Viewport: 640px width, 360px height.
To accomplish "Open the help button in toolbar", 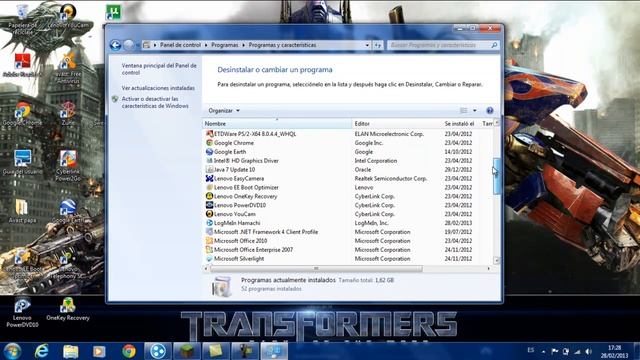I will pyautogui.click(x=490, y=111).
